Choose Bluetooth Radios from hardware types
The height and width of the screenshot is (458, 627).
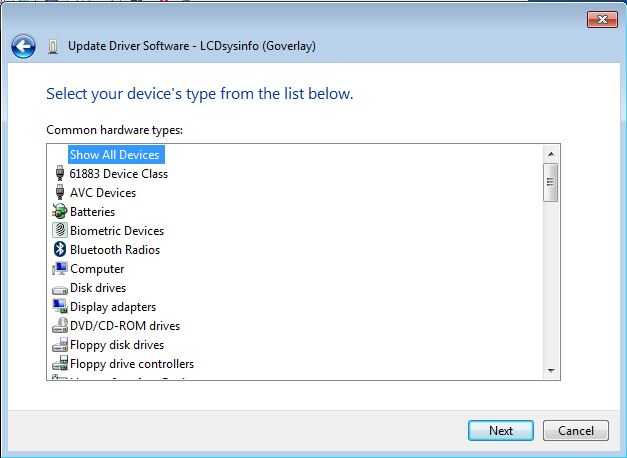(x=114, y=250)
